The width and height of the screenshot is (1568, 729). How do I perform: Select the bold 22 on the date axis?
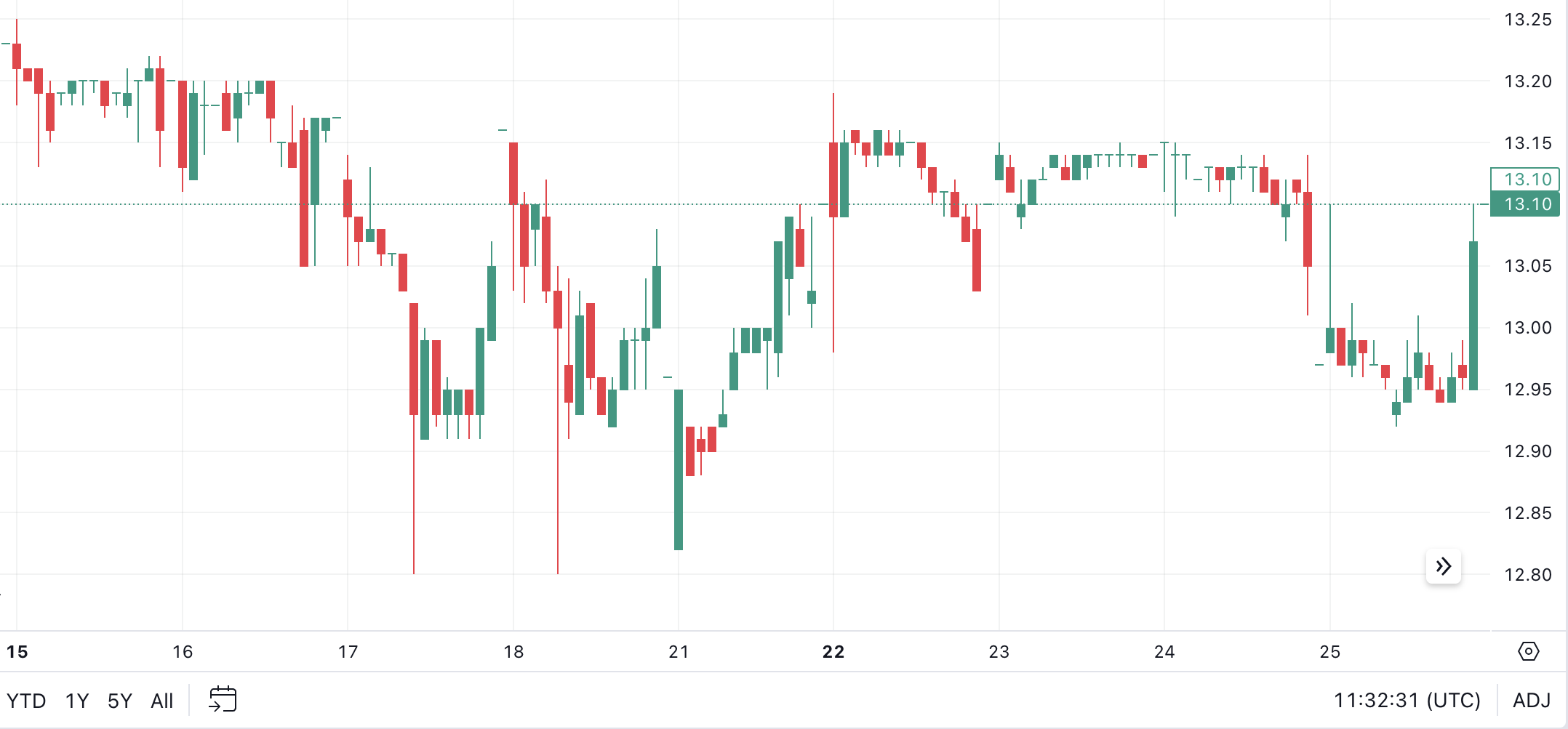pyautogui.click(x=833, y=652)
